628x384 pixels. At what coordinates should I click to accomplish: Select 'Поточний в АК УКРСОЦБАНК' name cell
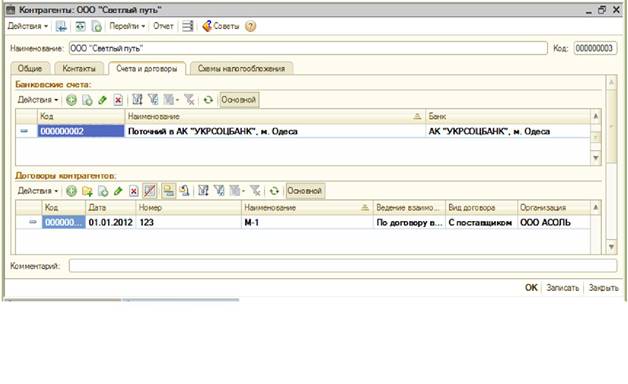coord(275,131)
